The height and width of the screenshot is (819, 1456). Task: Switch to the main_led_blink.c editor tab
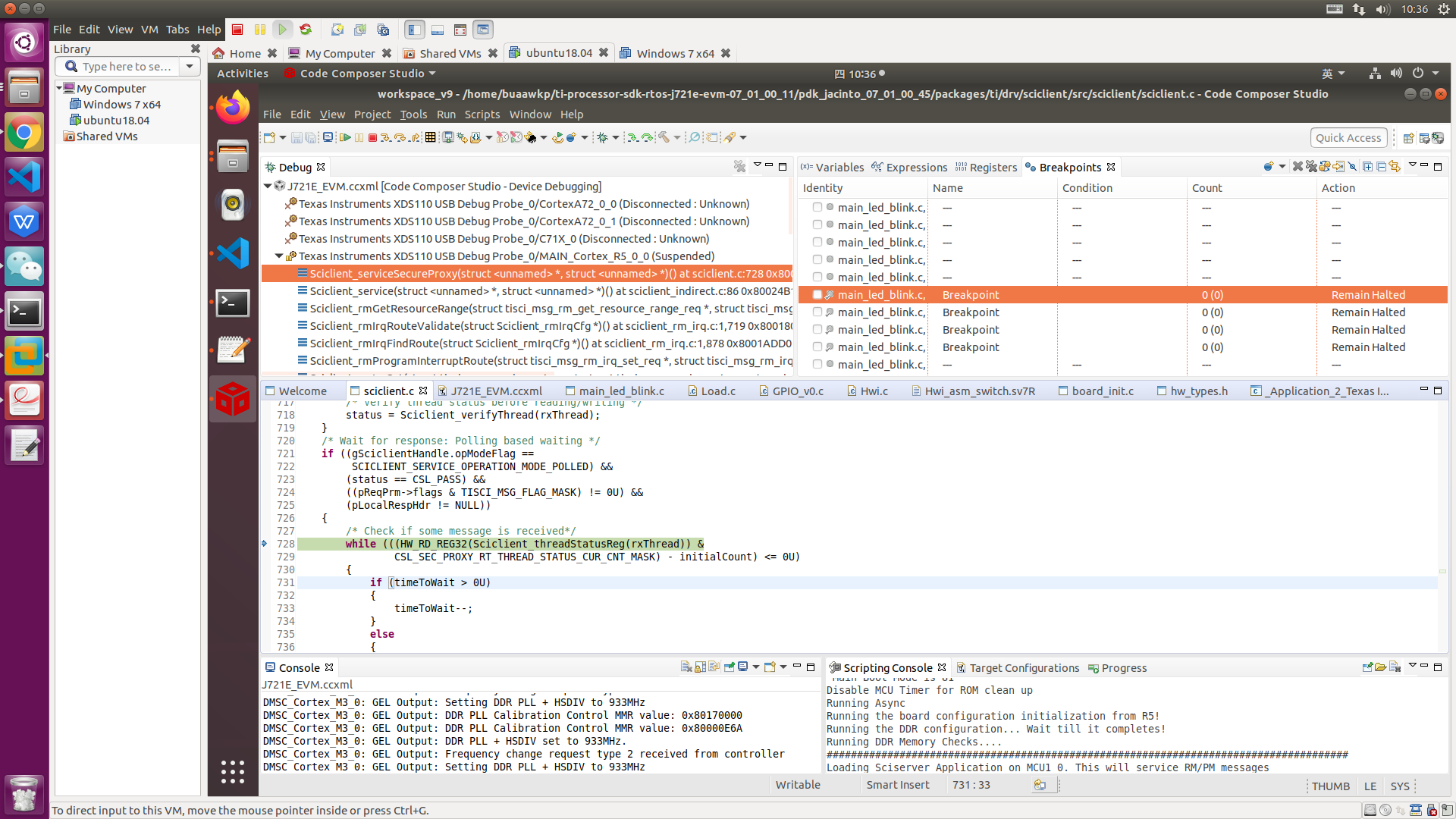[621, 391]
